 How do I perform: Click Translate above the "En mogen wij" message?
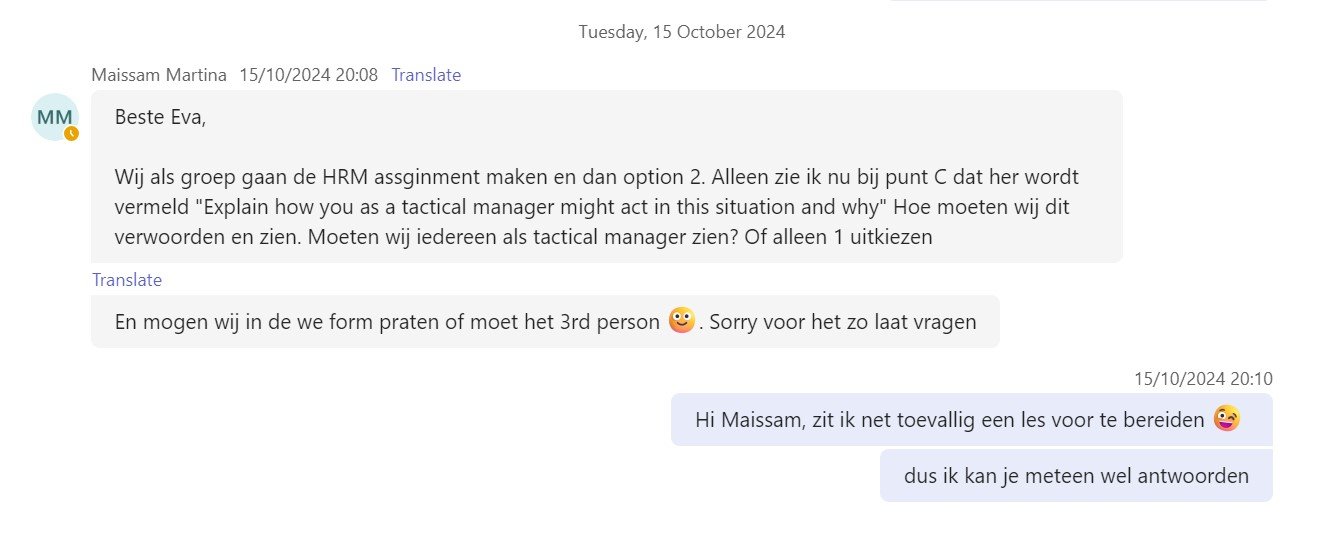[127, 280]
